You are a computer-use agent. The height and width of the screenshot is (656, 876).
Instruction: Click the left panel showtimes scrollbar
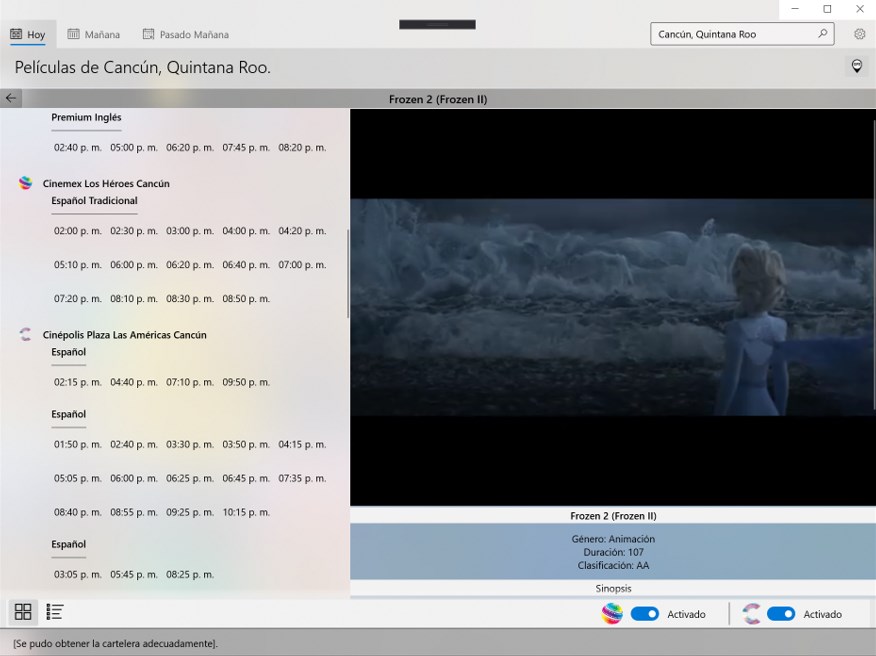tap(347, 274)
